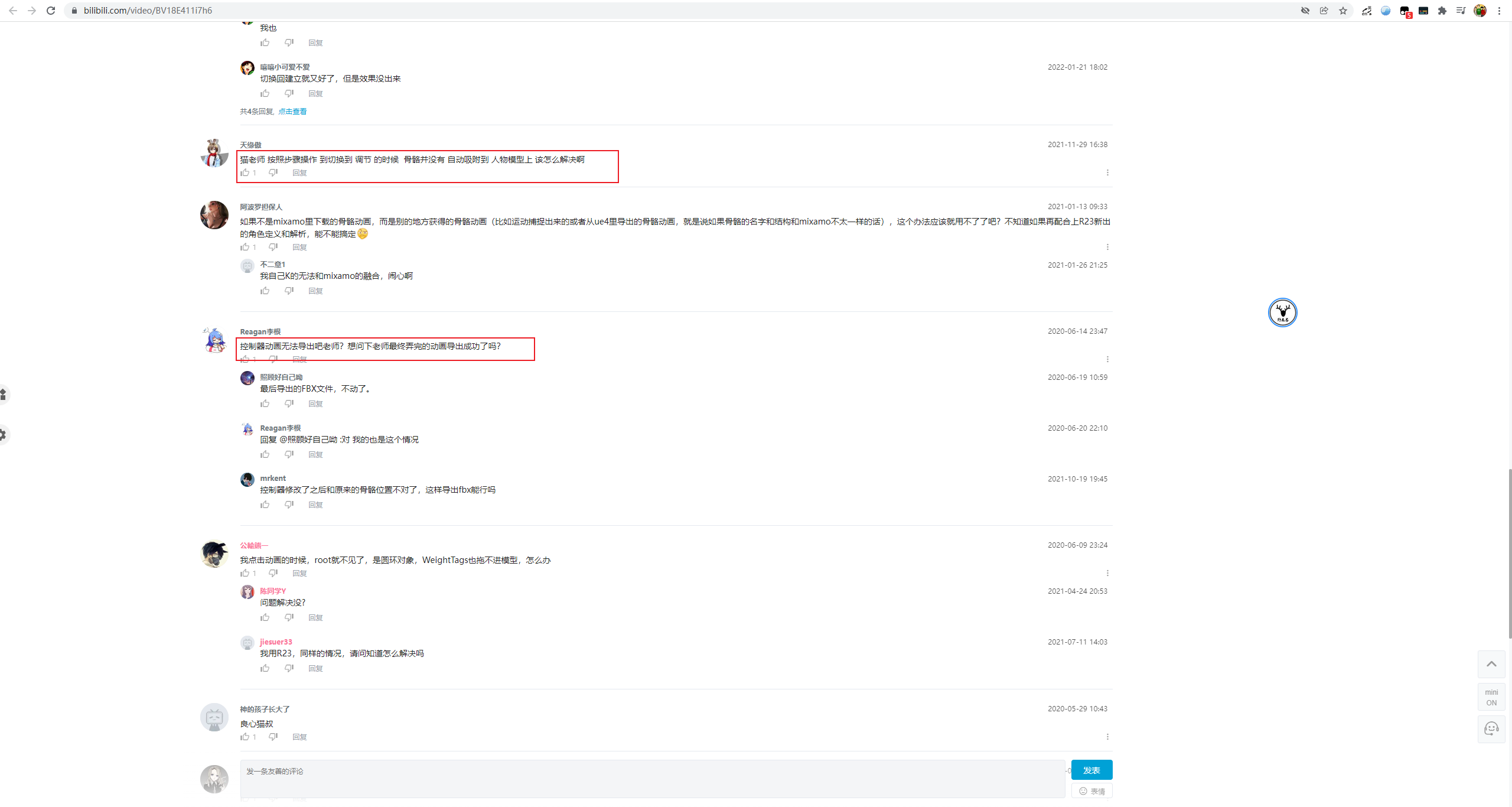The width and height of the screenshot is (1512, 807).
Task: Like the 公输熊一 comment
Action: 245,573
